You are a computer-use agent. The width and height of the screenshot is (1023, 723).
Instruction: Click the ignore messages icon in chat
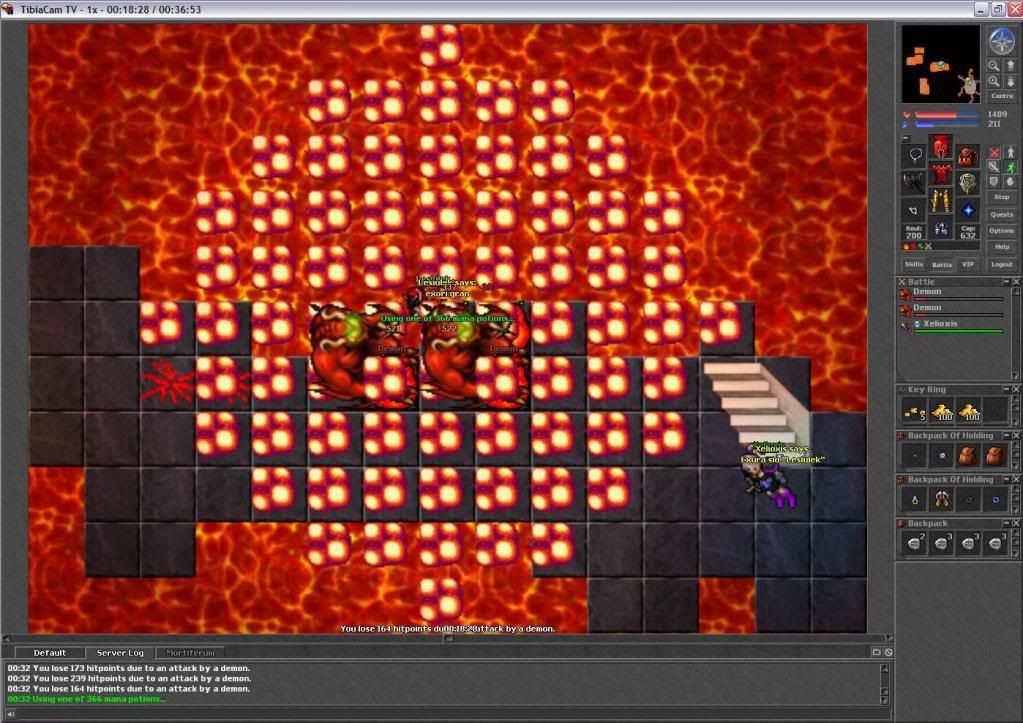889,652
